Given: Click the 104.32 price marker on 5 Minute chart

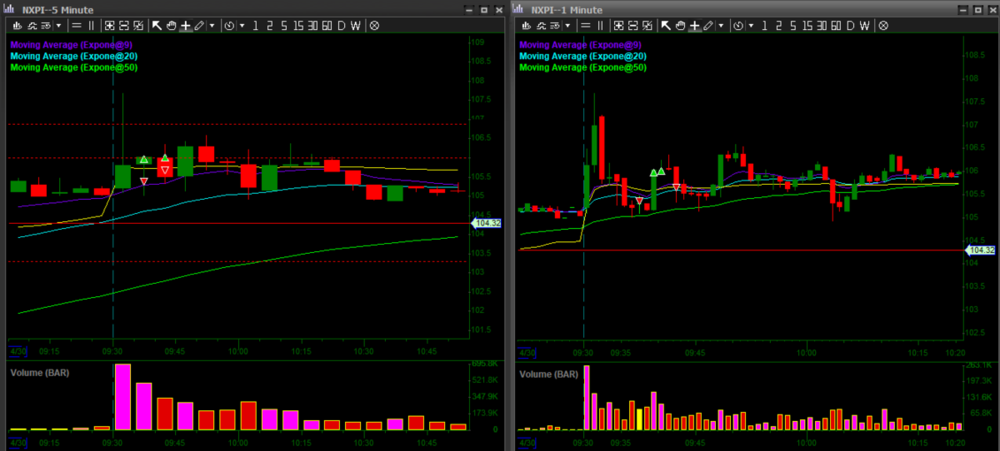Looking at the screenshot, I should click(x=486, y=224).
